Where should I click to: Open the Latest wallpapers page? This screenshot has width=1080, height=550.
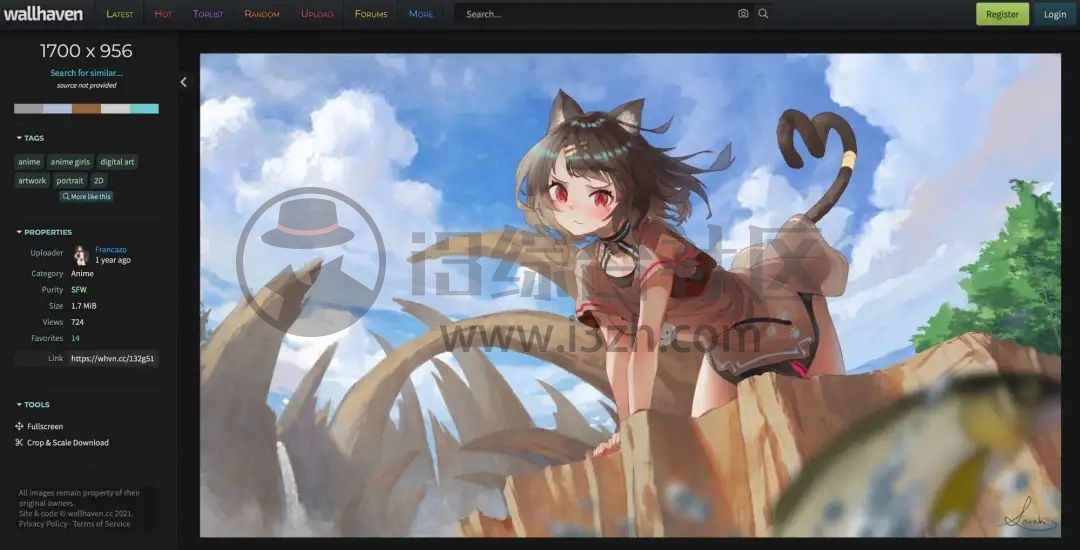point(119,14)
